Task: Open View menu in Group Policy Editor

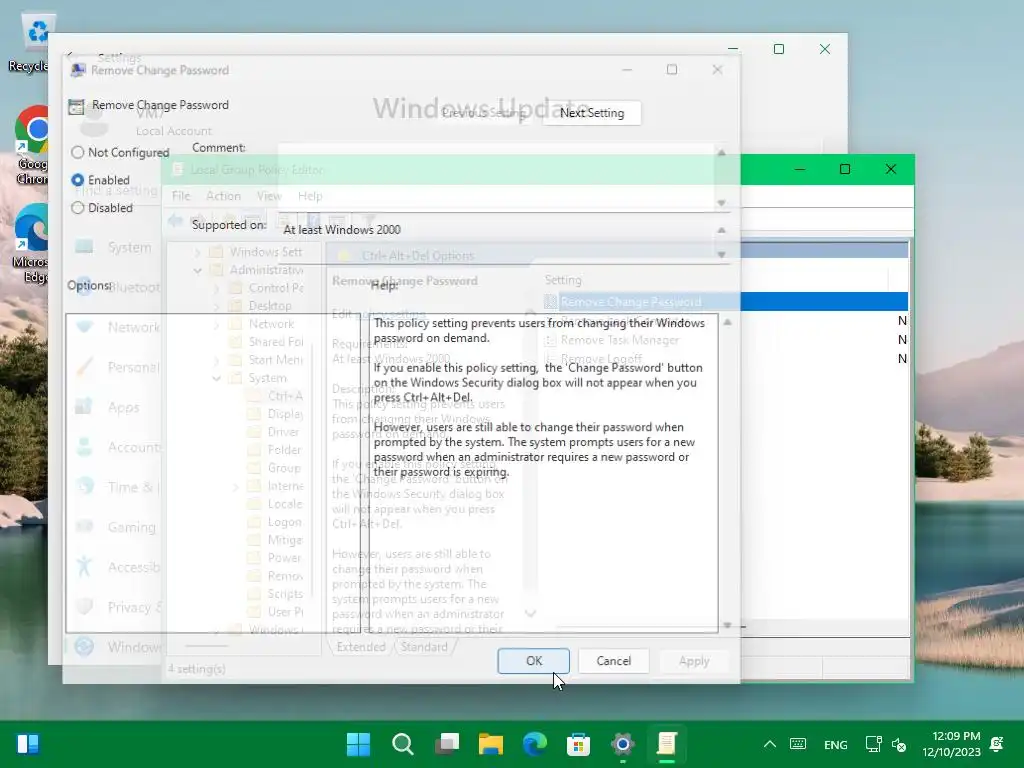Action: [x=268, y=196]
